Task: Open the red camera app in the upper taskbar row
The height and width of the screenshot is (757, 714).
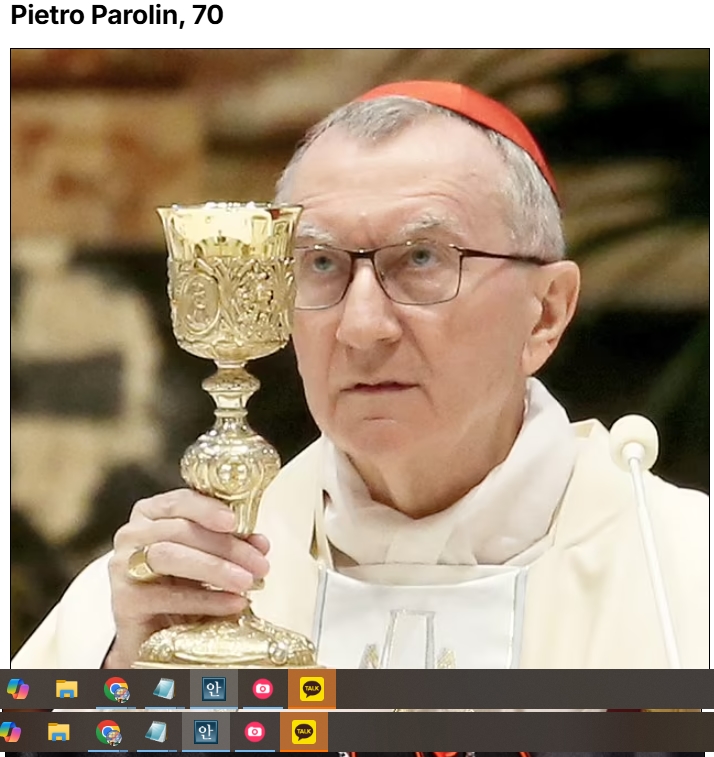Action: click(x=263, y=689)
